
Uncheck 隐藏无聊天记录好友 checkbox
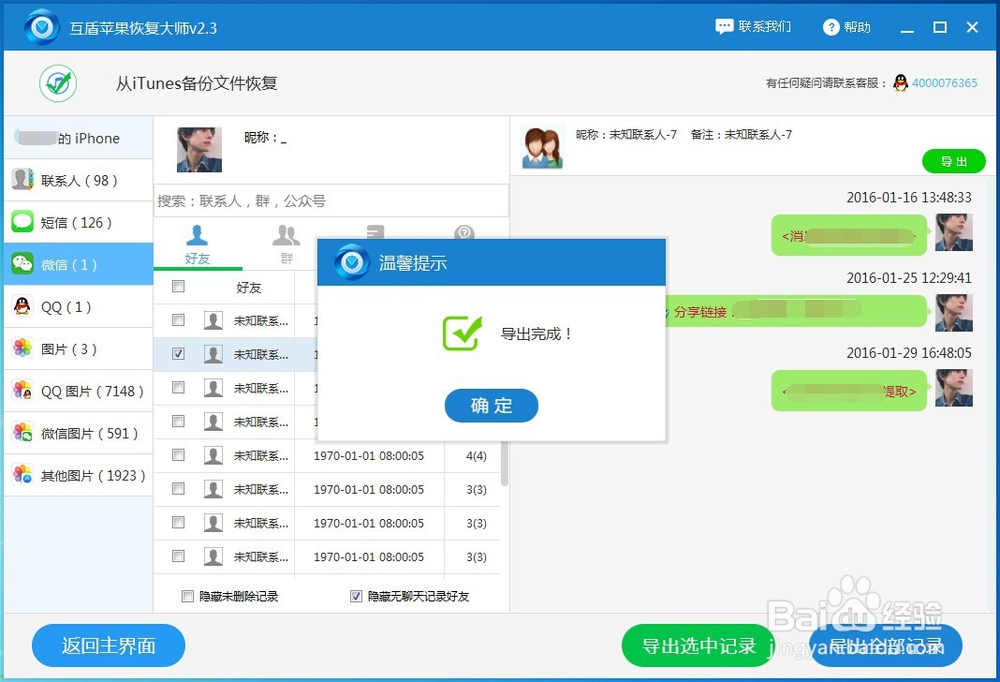(356, 596)
